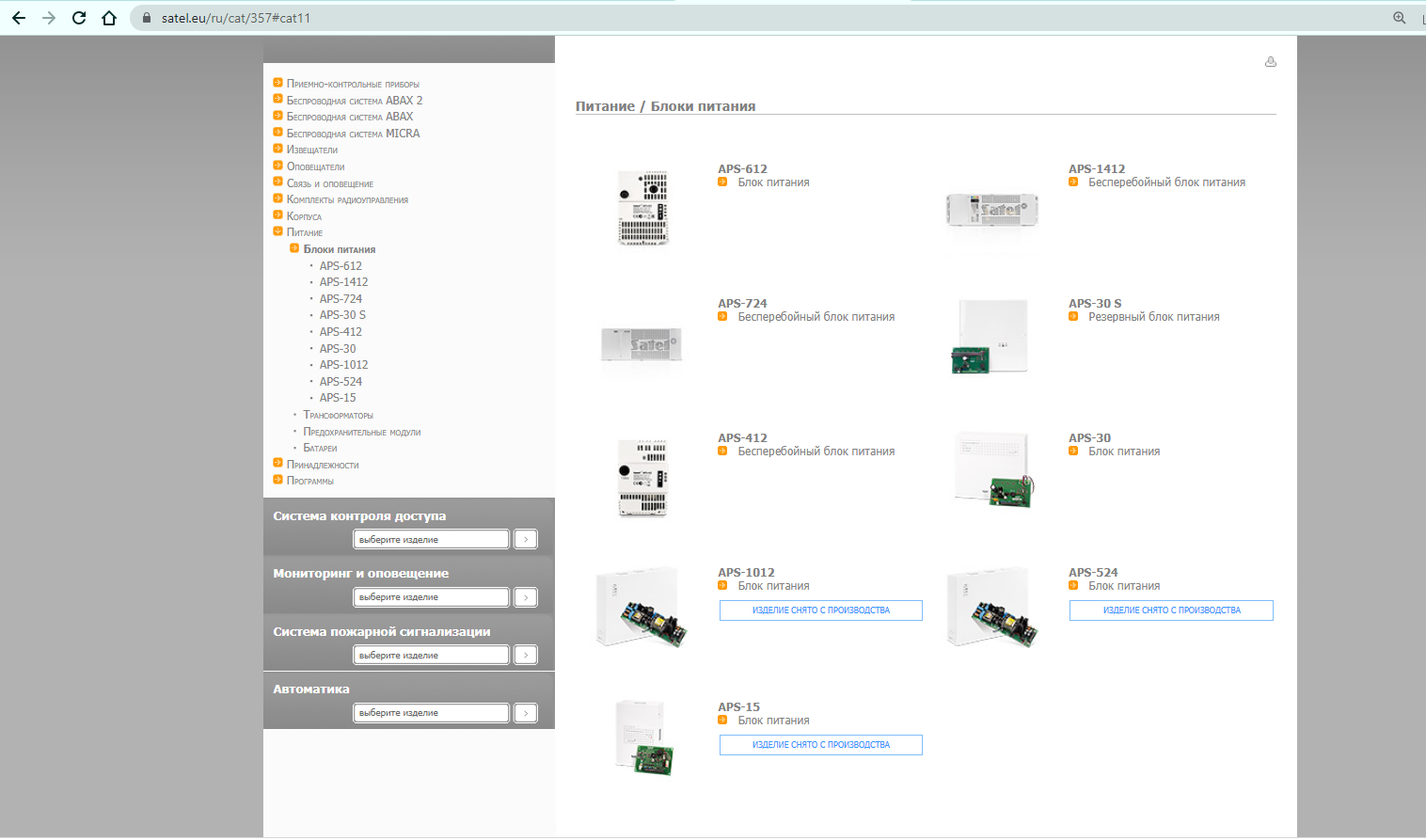
Task: Open APS-30 S product title link
Action: click(x=1095, y=304)
